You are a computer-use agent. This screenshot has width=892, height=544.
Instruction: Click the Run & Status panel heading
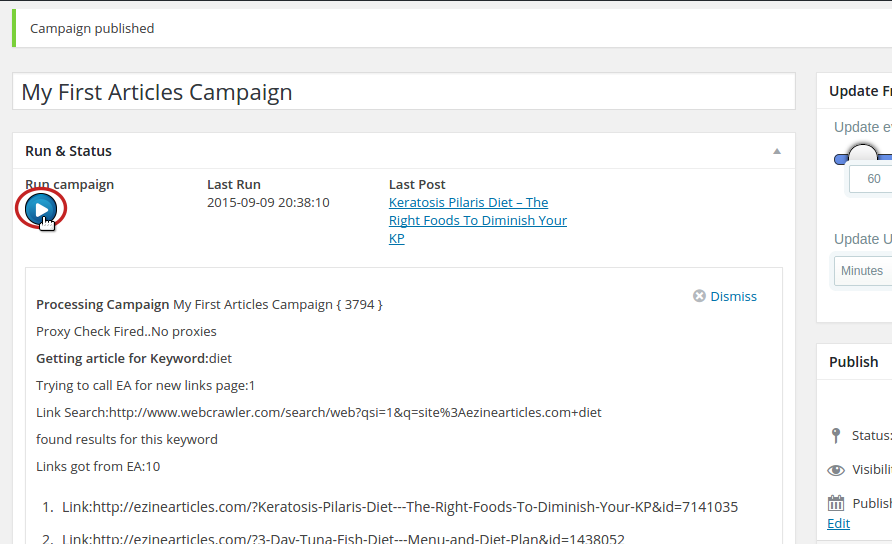click(69, 151)
